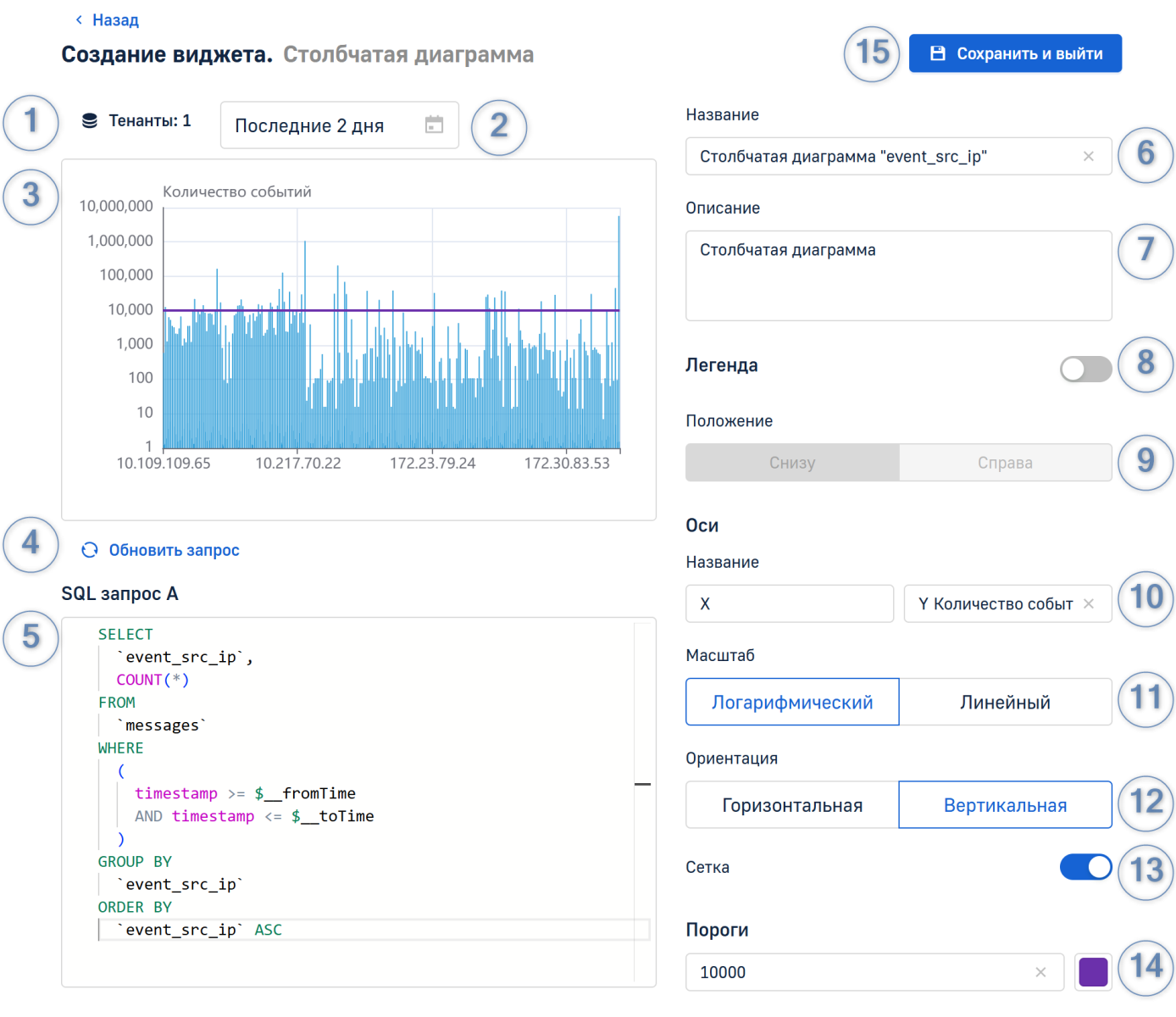Enable the Легенда toggle switch
This screenshot has height=1017, width=1176.
point(1085,369)
